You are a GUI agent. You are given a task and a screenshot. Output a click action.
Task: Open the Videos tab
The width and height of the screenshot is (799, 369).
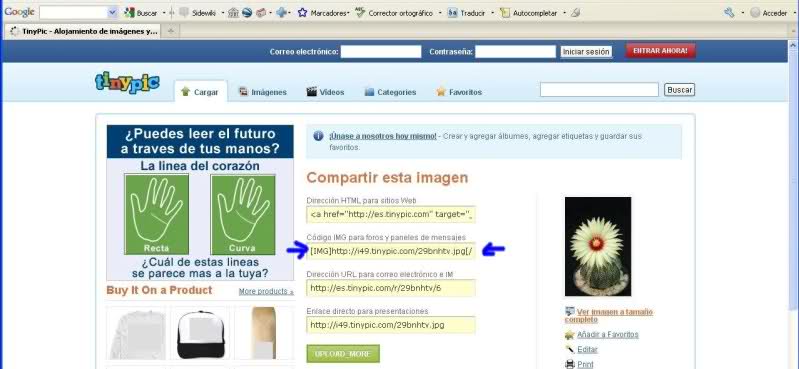tap(325, 92)
